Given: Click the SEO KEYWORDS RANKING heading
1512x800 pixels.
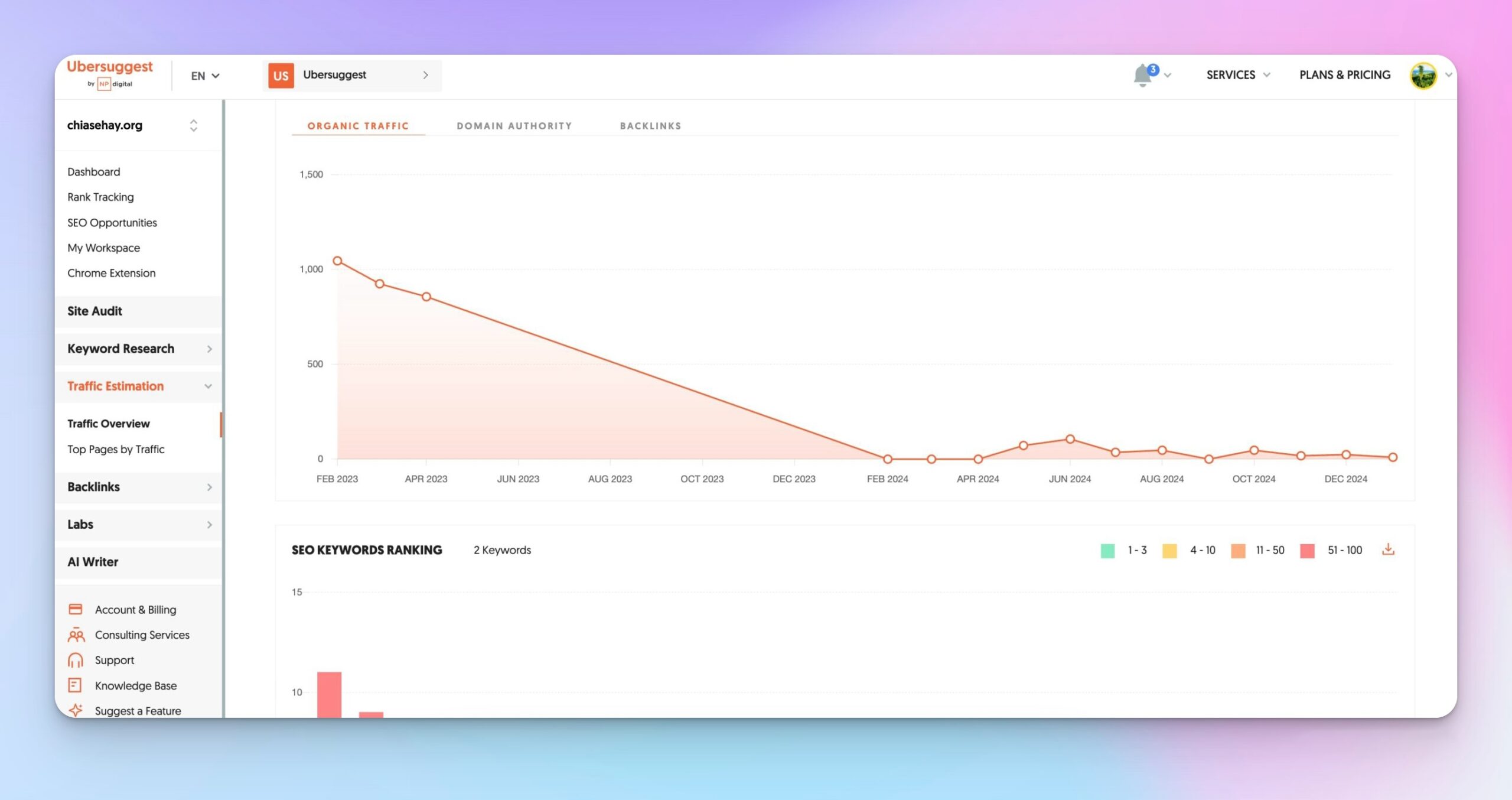Looking at the screenshot, I should tap(367, 550).
